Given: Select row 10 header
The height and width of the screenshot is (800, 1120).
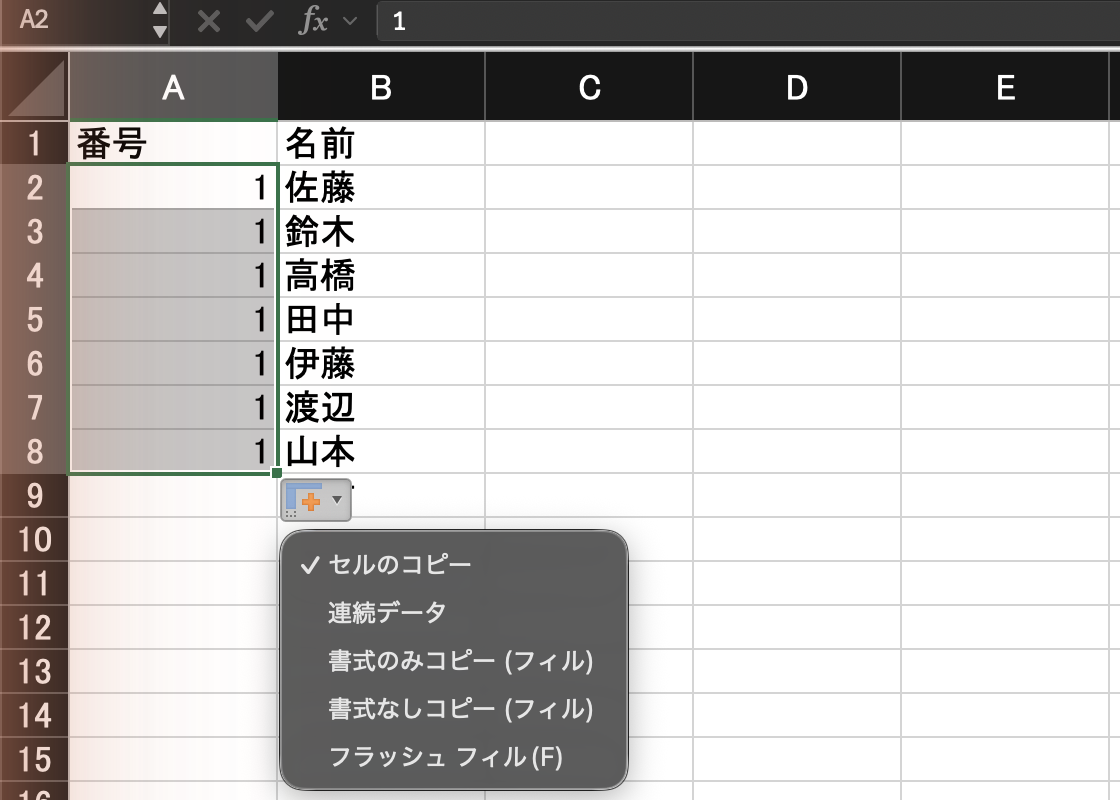Looking at the screenshot, I should point(34,539).
